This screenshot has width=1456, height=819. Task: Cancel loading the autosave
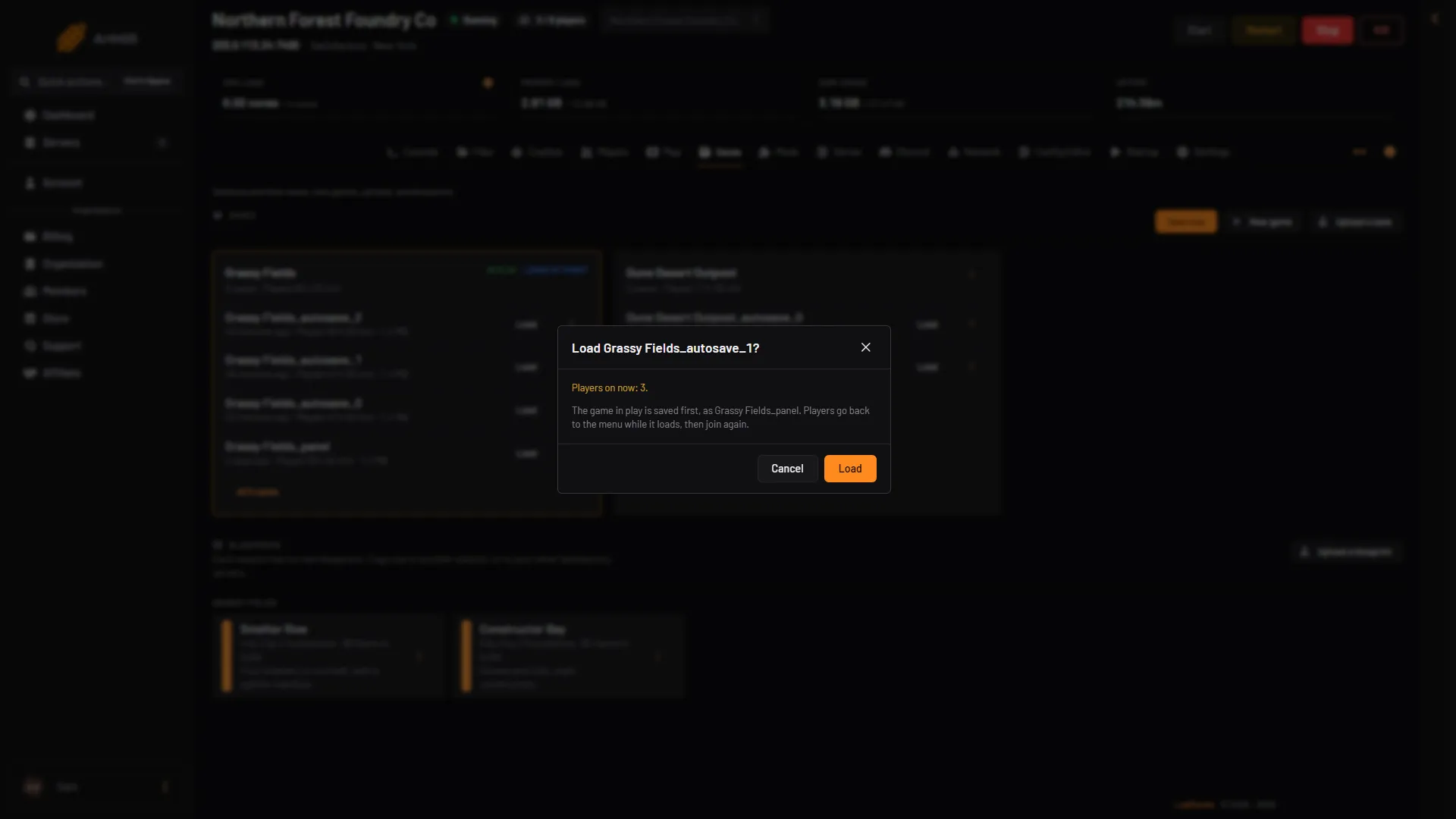pyautogui.click(x=787, y=469)
